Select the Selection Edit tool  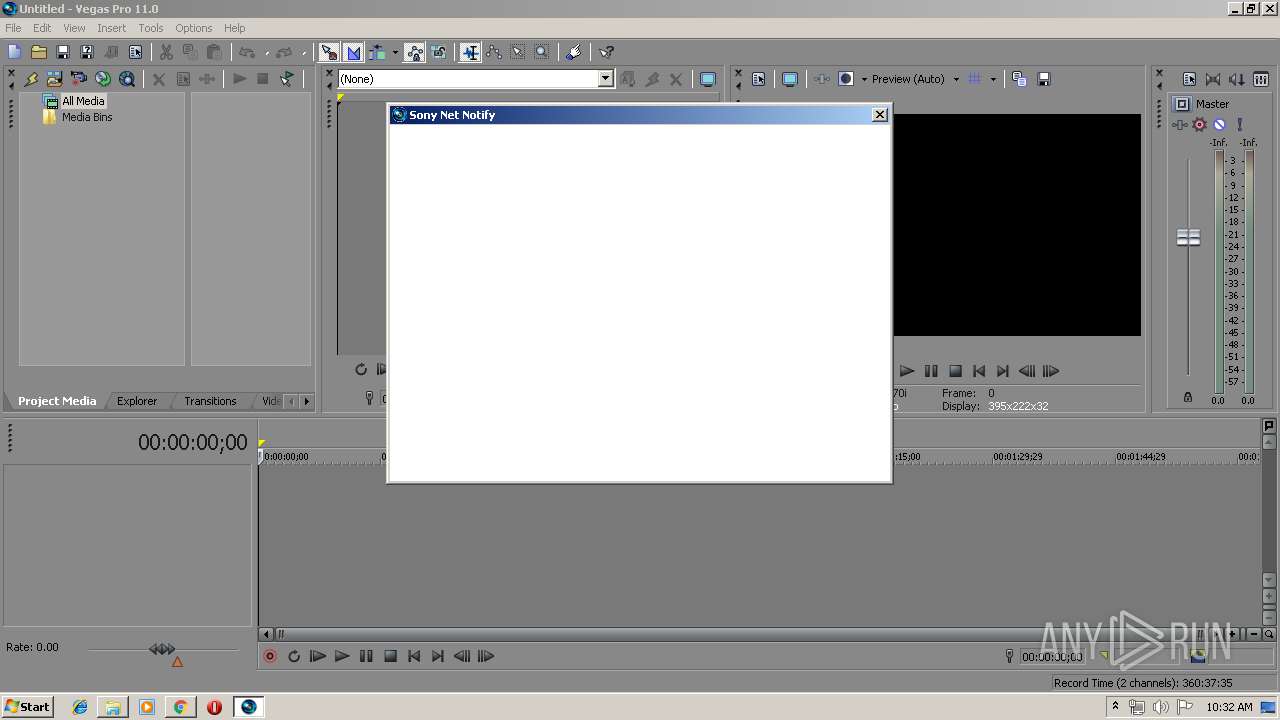[x=518, y=52]
